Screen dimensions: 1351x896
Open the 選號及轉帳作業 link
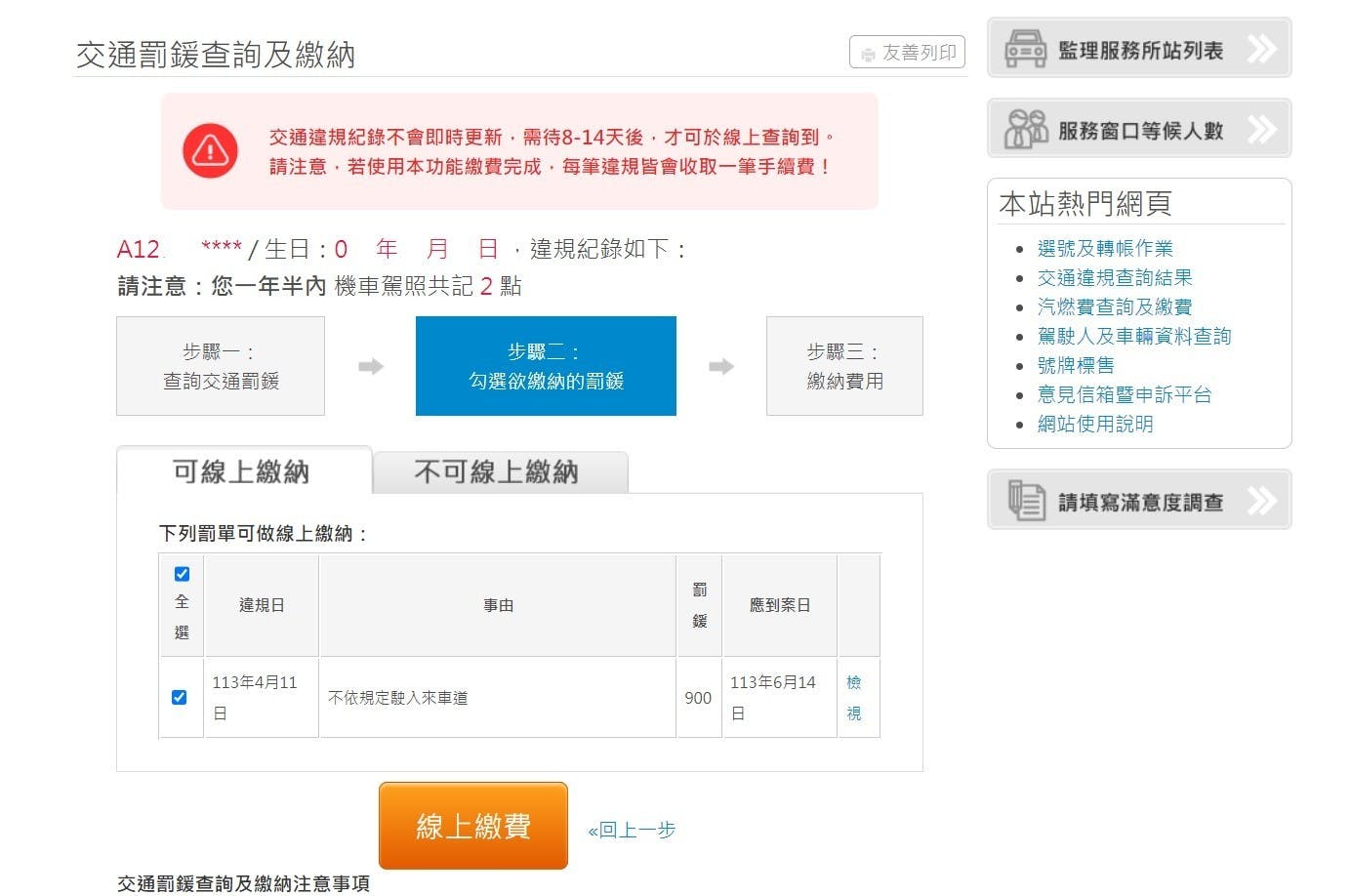point(1105,248)
